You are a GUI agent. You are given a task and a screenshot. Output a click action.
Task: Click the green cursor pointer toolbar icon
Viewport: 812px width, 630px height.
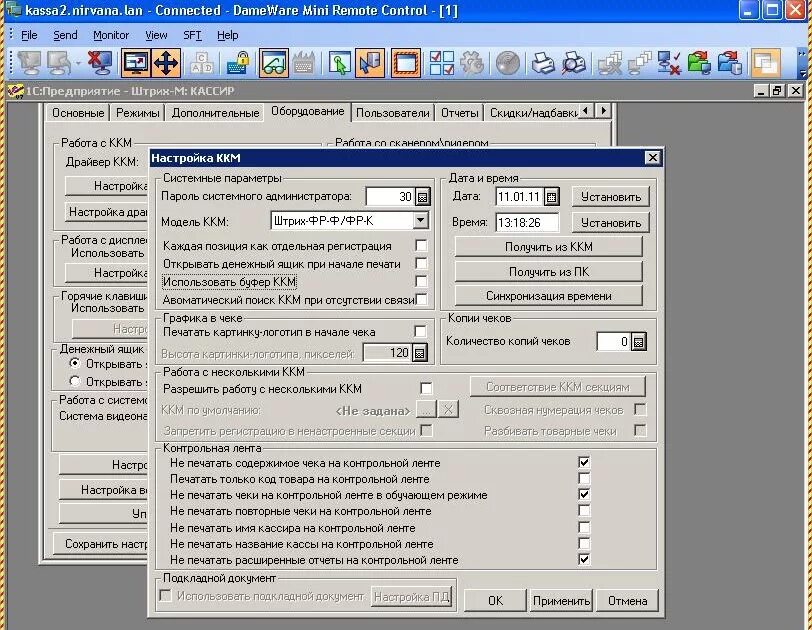[x=340, y=64]
